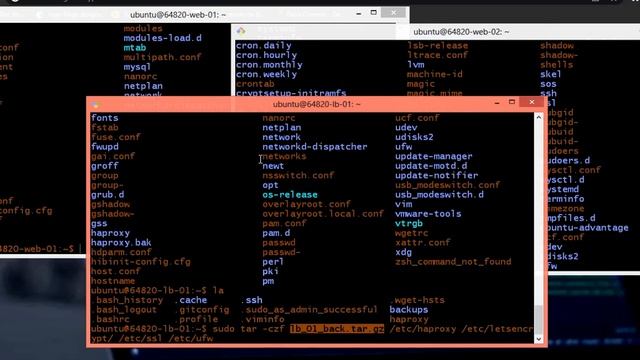Click the PuTTY icon in the lb-01 title bar
Image resolution: width=640 pixels, height=360 pixels.
[x=95, y=104]
